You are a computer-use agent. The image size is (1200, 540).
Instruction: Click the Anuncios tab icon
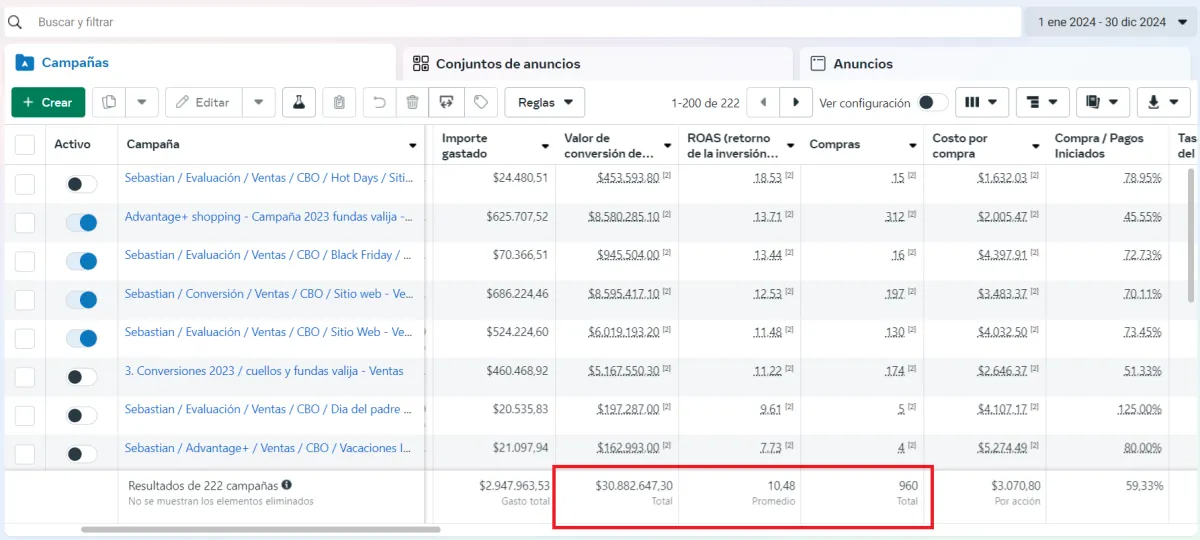[x=817, y=63]
